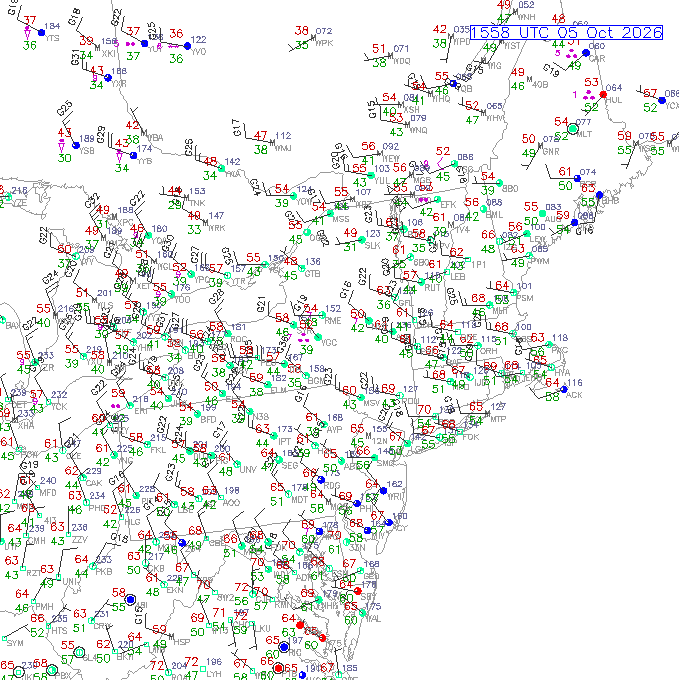Select the green station circle at MSV
Image resolution: width=680 pixels, height=680 pixels.
point(361,397)
